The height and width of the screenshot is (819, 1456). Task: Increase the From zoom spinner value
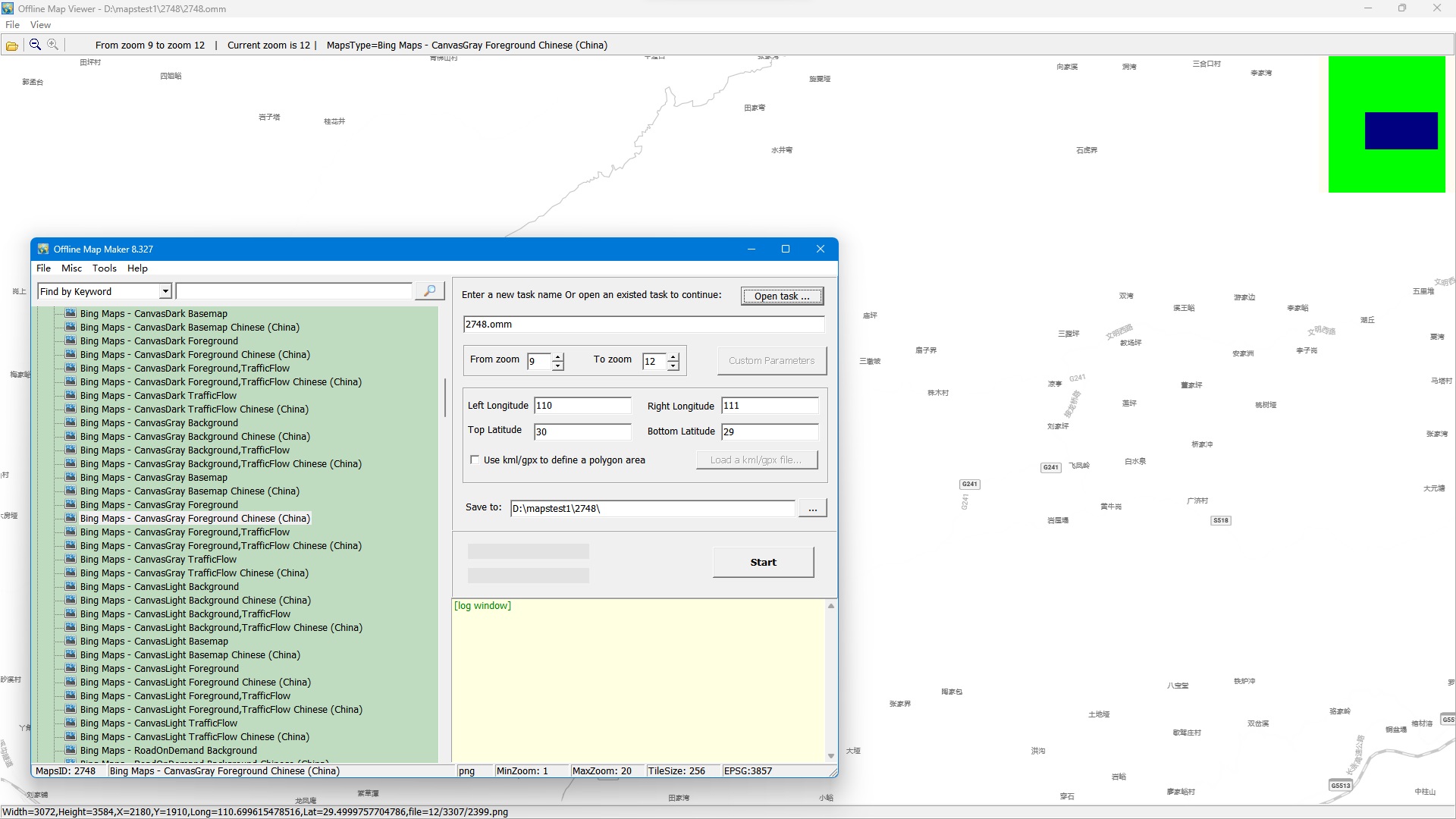tap(558, 356)
